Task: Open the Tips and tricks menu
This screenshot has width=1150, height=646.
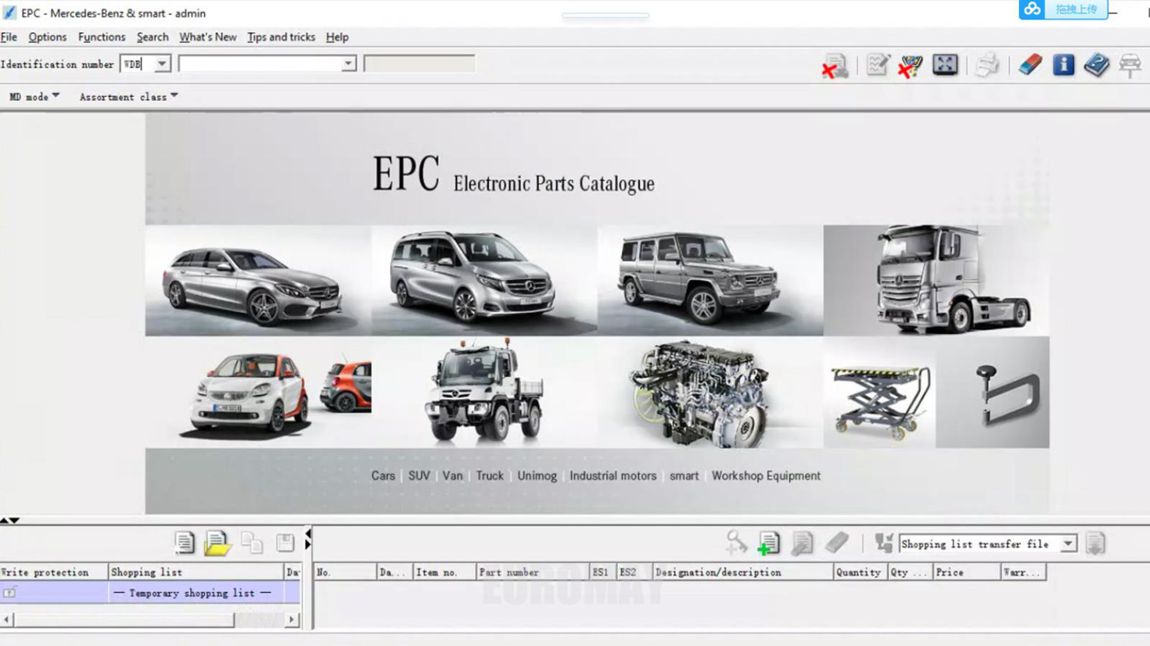Action: pyautogui.click(x=281, y=37)
